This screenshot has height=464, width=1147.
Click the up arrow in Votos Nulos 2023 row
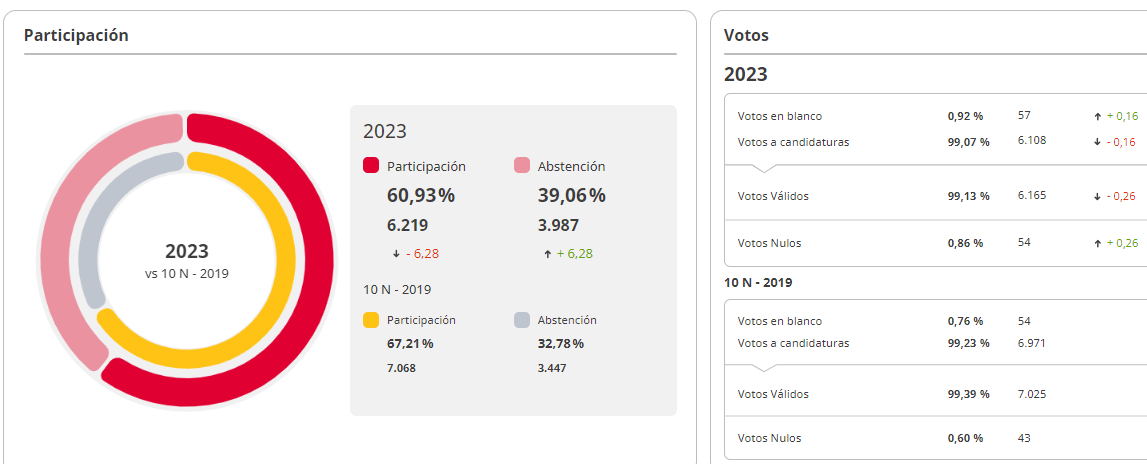click(1097, 243)
